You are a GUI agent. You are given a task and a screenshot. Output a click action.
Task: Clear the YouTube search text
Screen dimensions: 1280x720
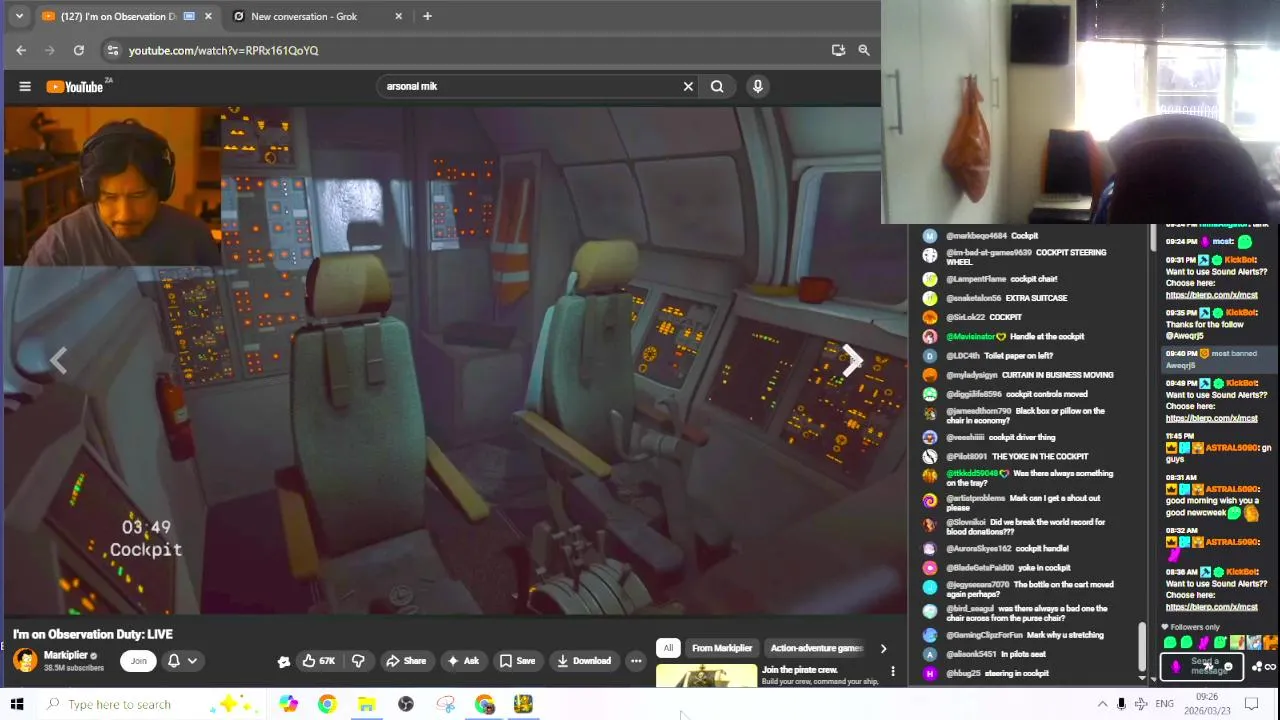coord(688,87)
